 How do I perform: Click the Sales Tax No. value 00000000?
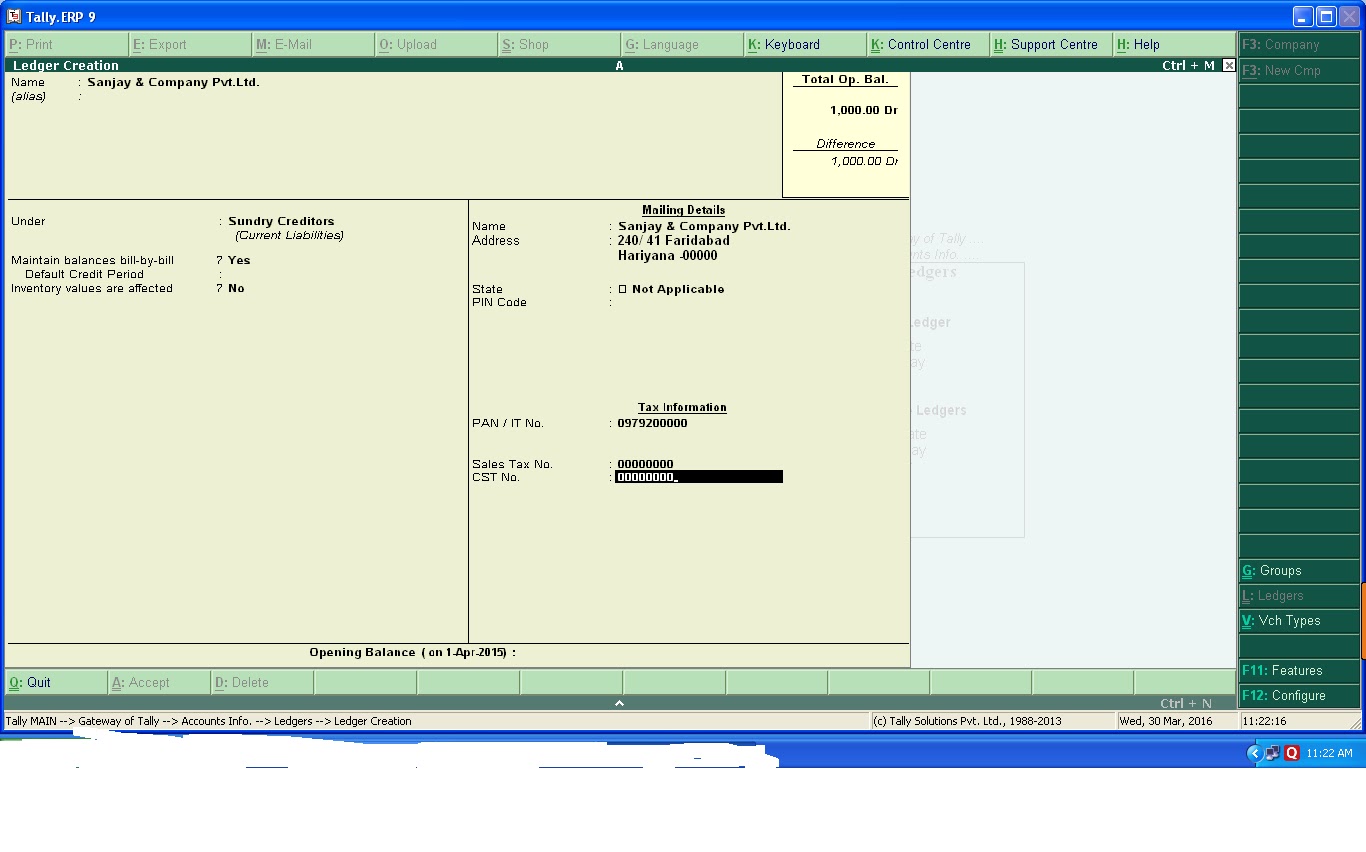coord(645,464)
